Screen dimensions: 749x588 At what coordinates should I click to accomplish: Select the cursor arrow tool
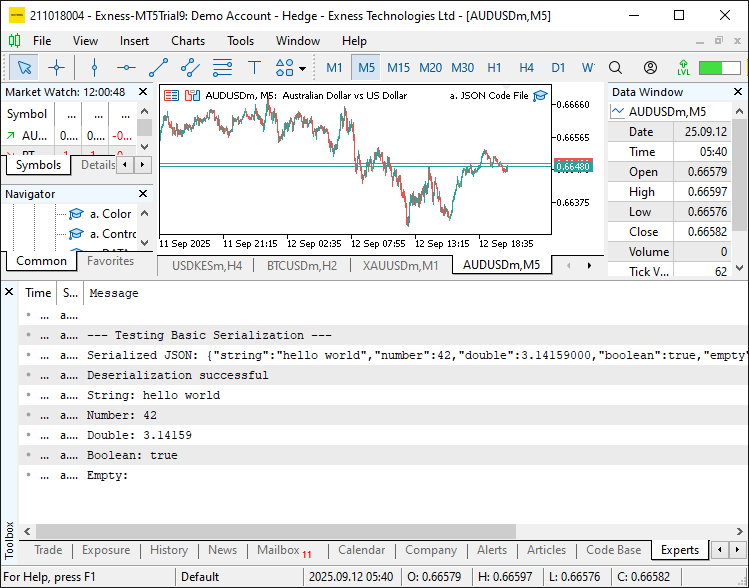pos(24,67)
